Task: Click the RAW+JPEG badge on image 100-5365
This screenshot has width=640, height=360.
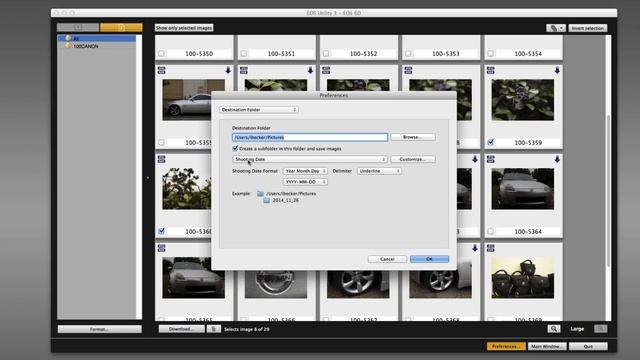Action: coord(162,248)
